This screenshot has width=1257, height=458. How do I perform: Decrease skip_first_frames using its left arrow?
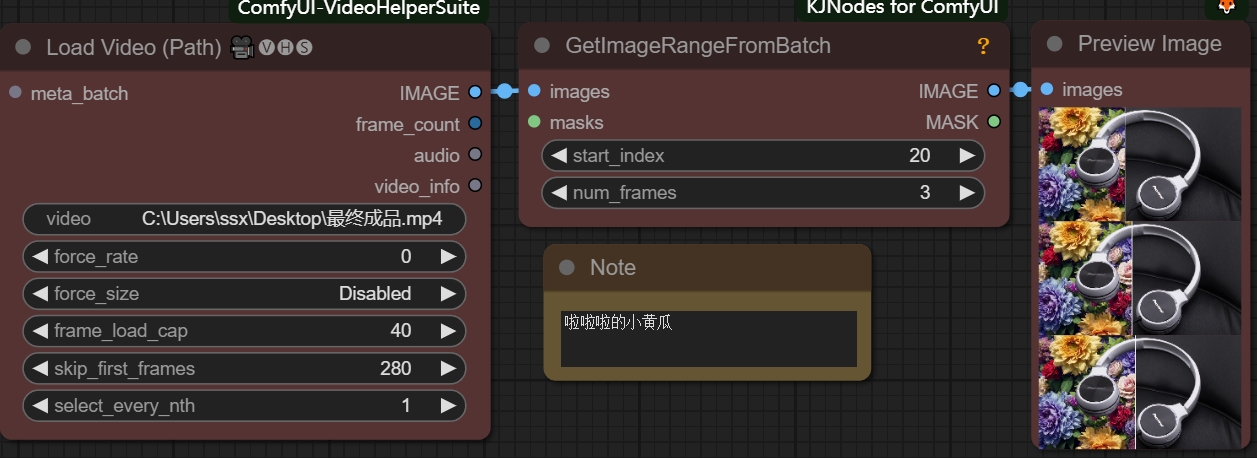pyautogui.click(x=40, y=369)
